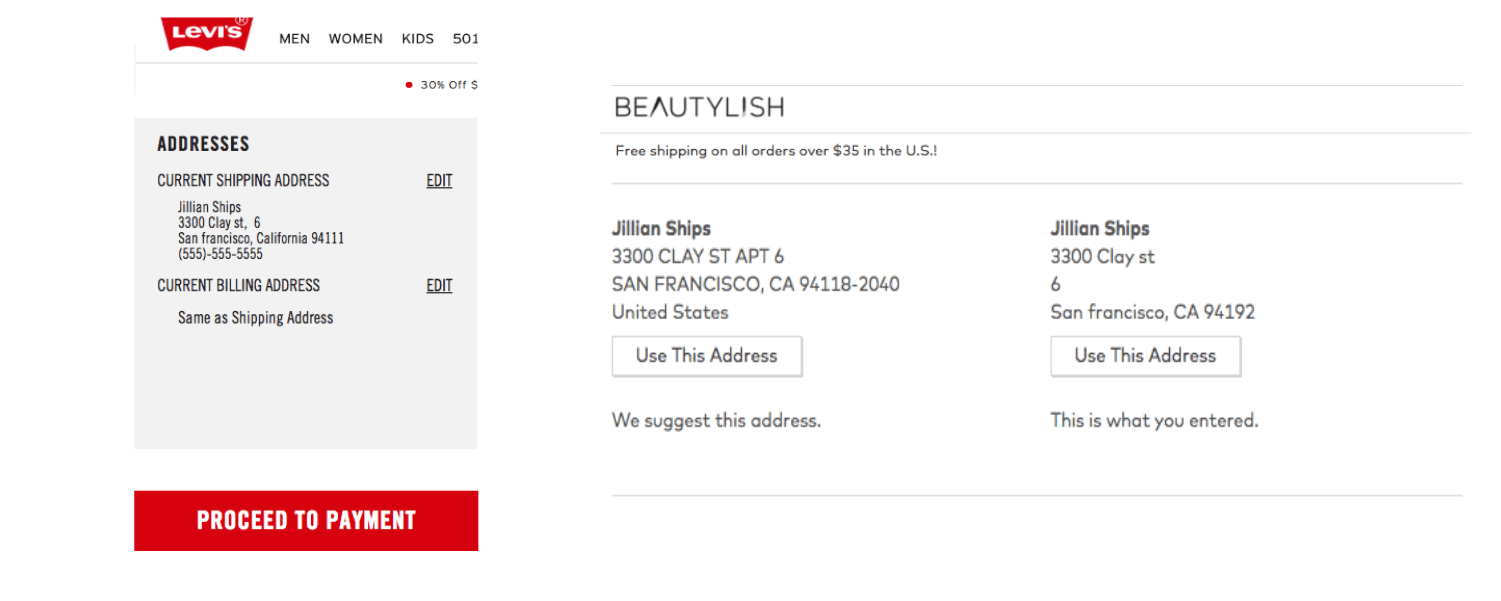The image size is (1501, 601).
Task: Use the suggested 94118-2040 address
Action: click(706, 356)
